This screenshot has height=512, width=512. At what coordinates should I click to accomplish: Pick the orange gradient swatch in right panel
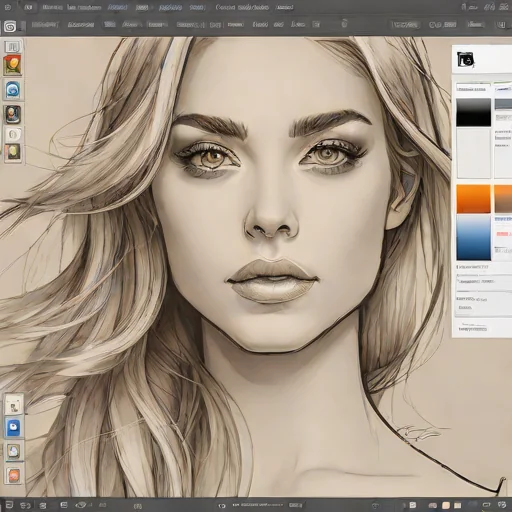pos(473,199)
